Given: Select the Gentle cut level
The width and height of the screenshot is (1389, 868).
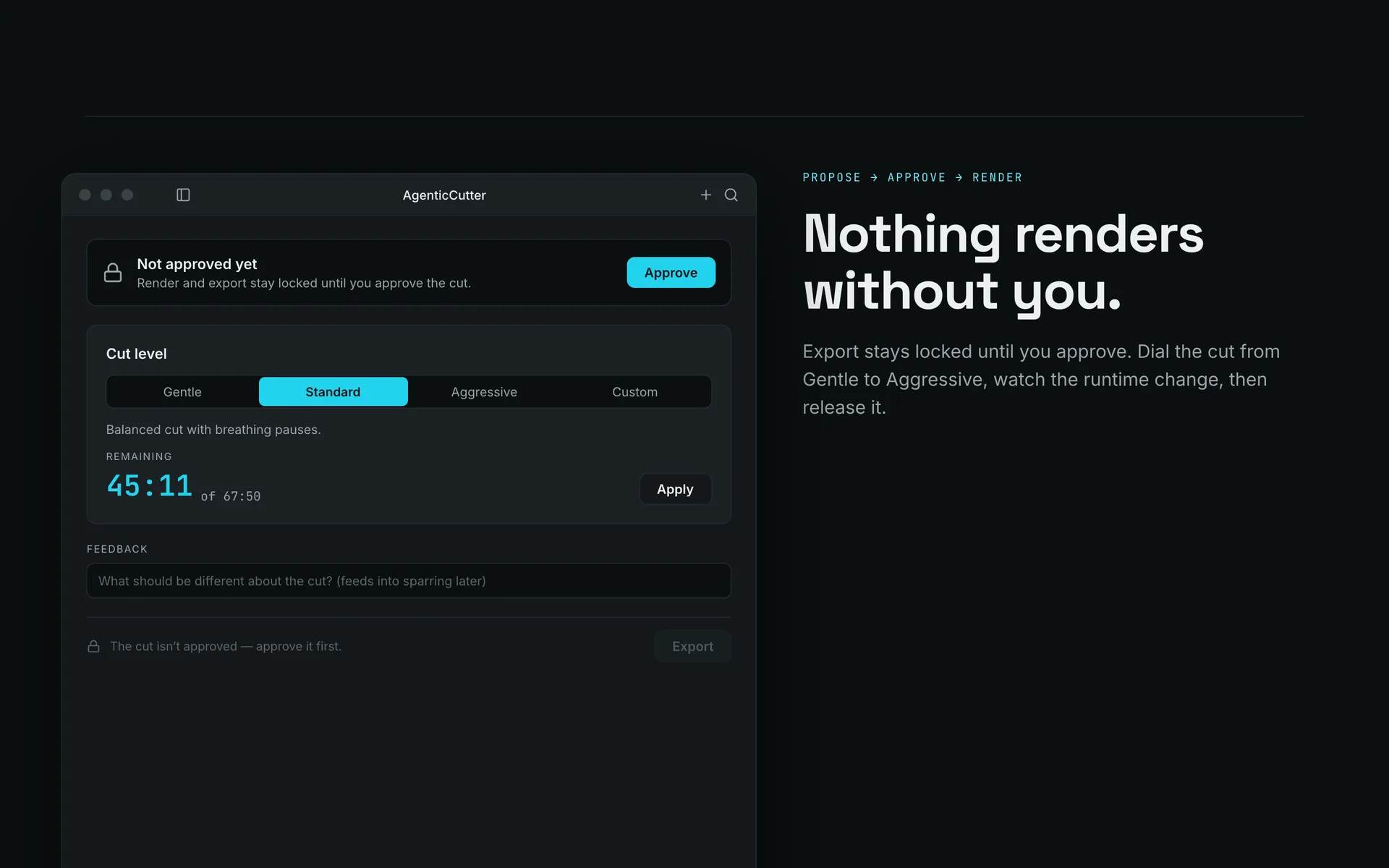Looking at the screenshot, I should pos(182,391).
